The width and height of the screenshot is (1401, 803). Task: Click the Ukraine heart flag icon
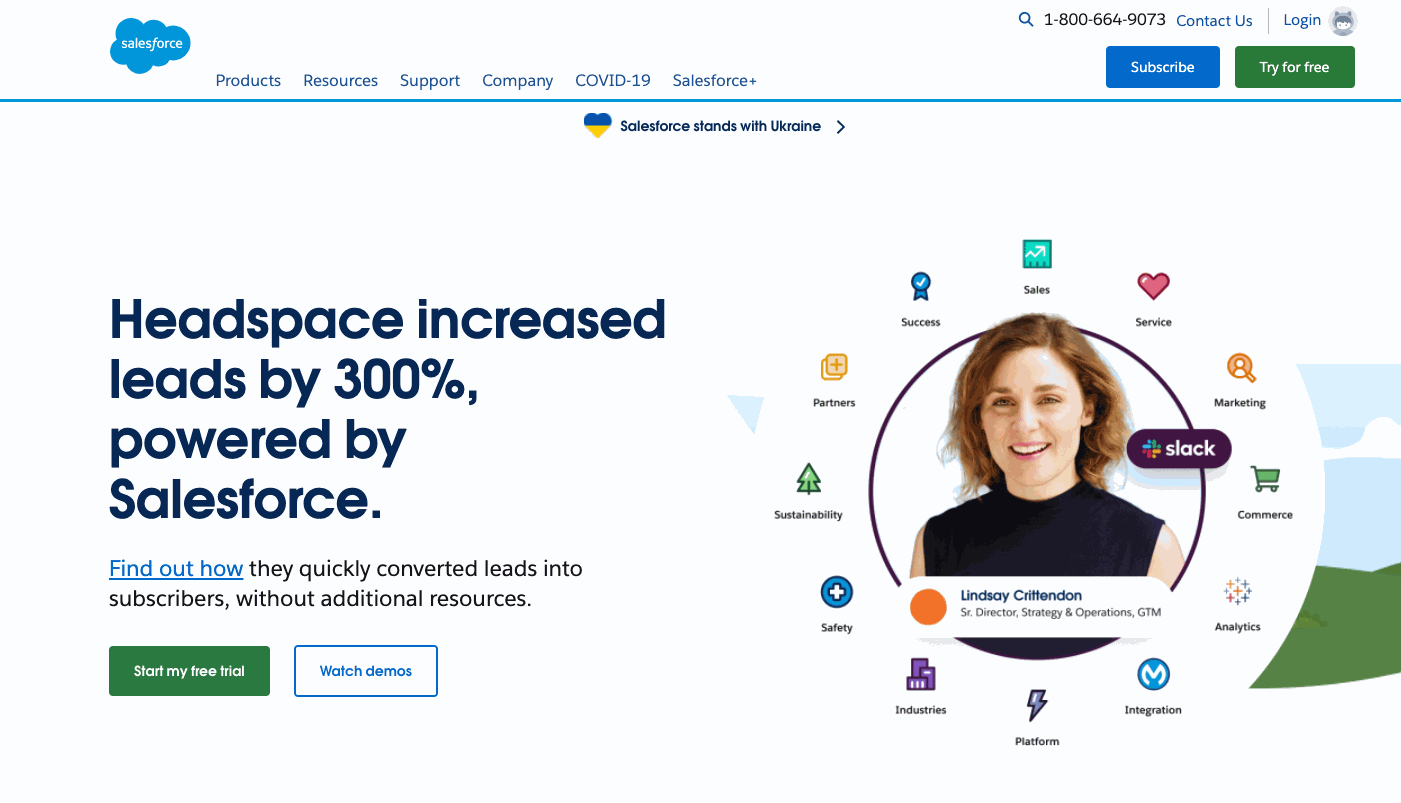point(597,126)
